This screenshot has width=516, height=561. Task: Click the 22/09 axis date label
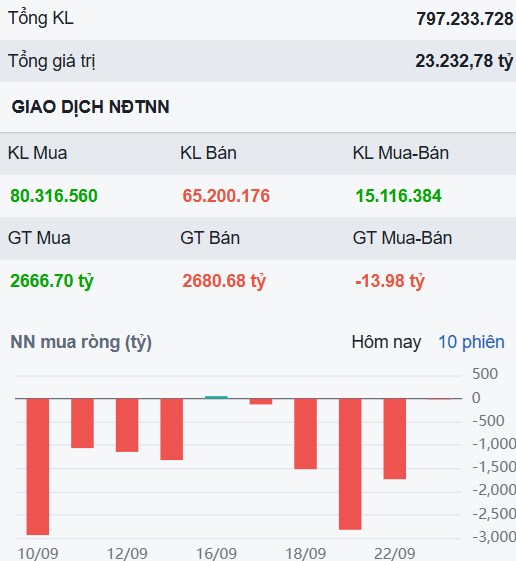[395, 554]
